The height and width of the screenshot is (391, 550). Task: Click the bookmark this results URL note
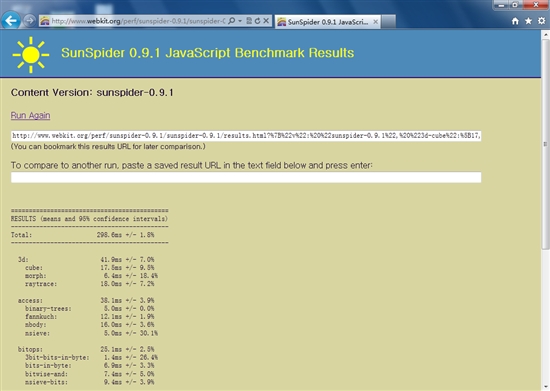108,147
